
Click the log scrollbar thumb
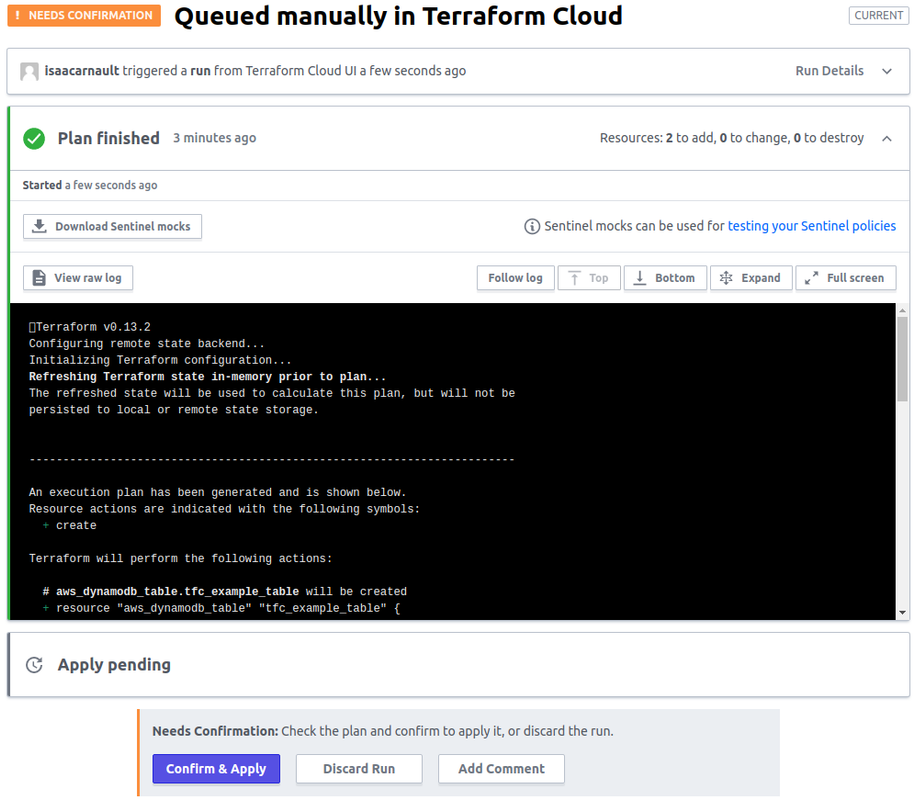tap(903, 359)
